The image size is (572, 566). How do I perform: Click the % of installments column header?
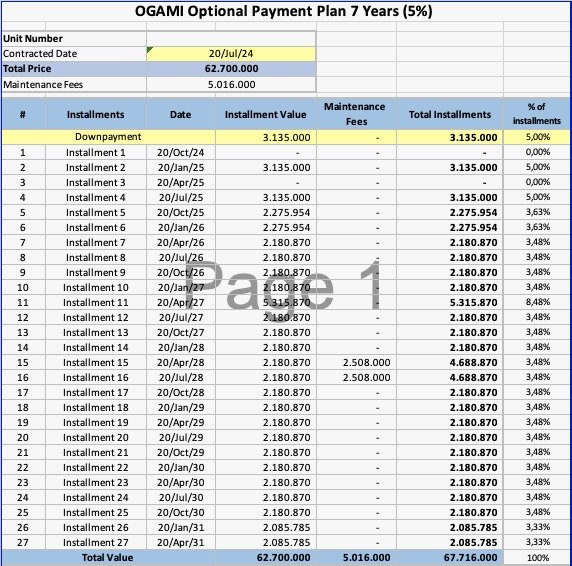pyautogui.click(x=537, y=113)
